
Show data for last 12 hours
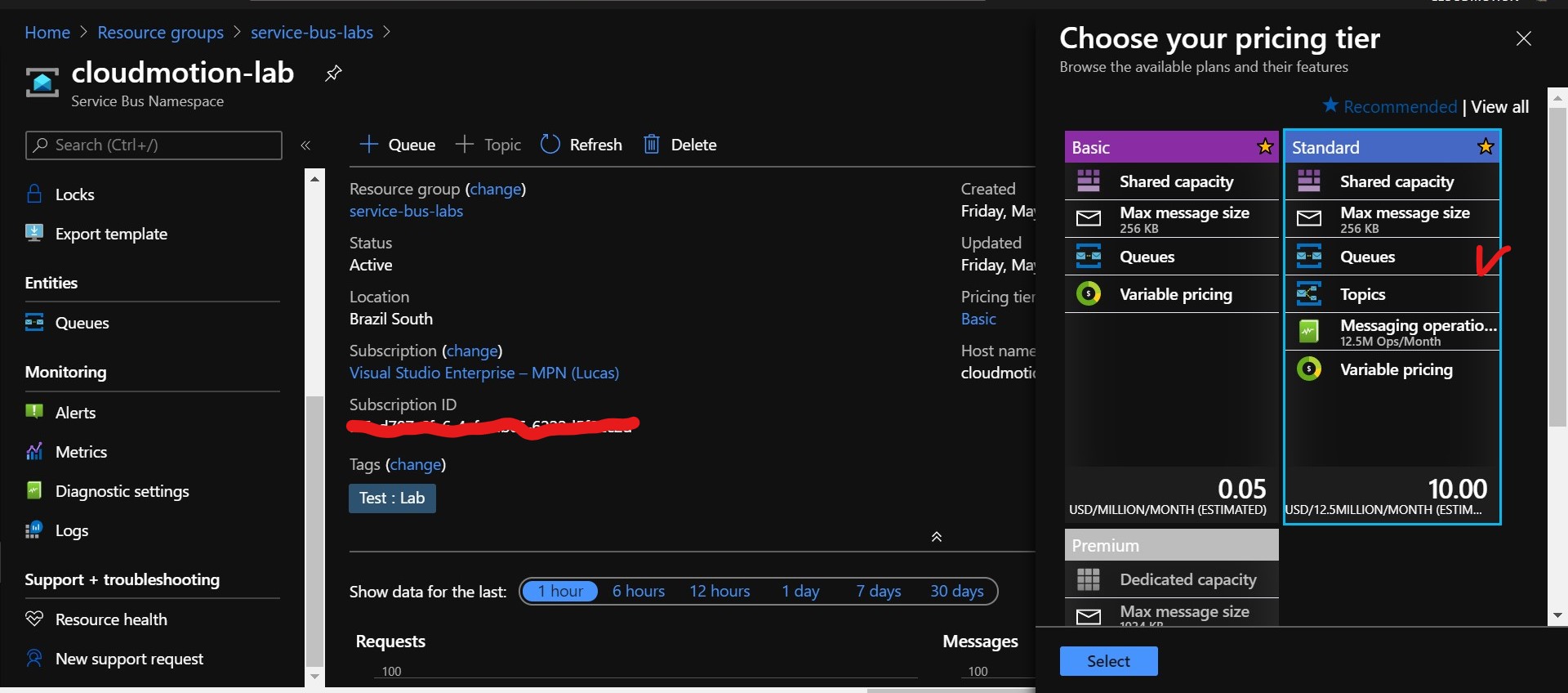[x=719, y=591]
